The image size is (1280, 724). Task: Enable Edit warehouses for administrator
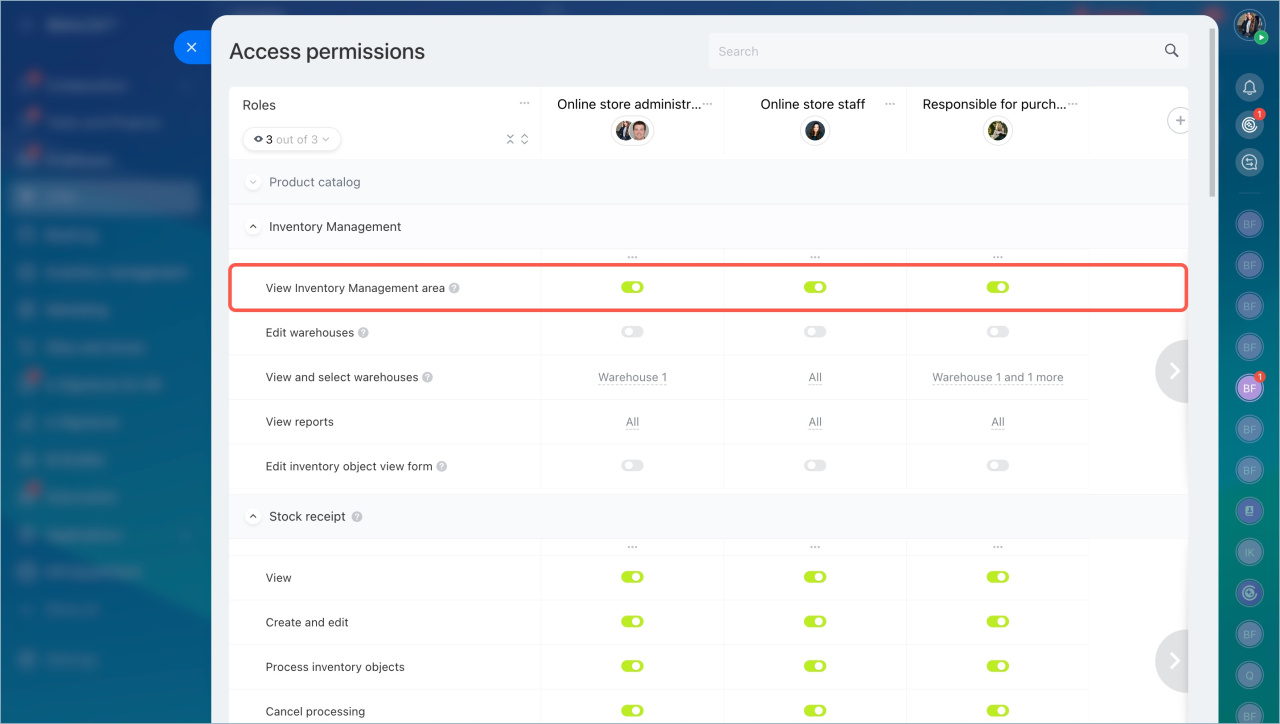coord(632,332)
